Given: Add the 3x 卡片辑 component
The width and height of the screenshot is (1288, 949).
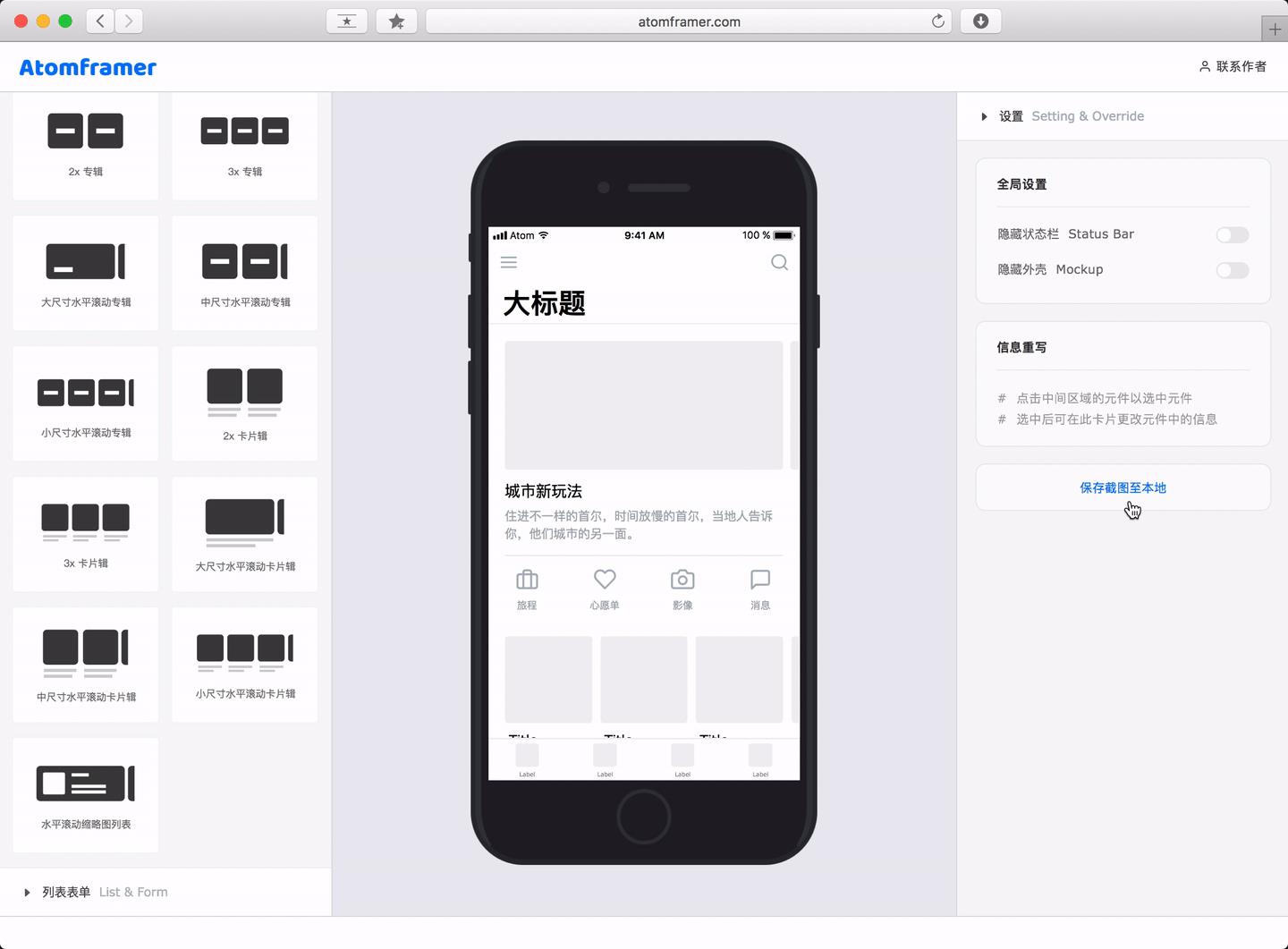Looking at the screenshot, I should point(86,534).
